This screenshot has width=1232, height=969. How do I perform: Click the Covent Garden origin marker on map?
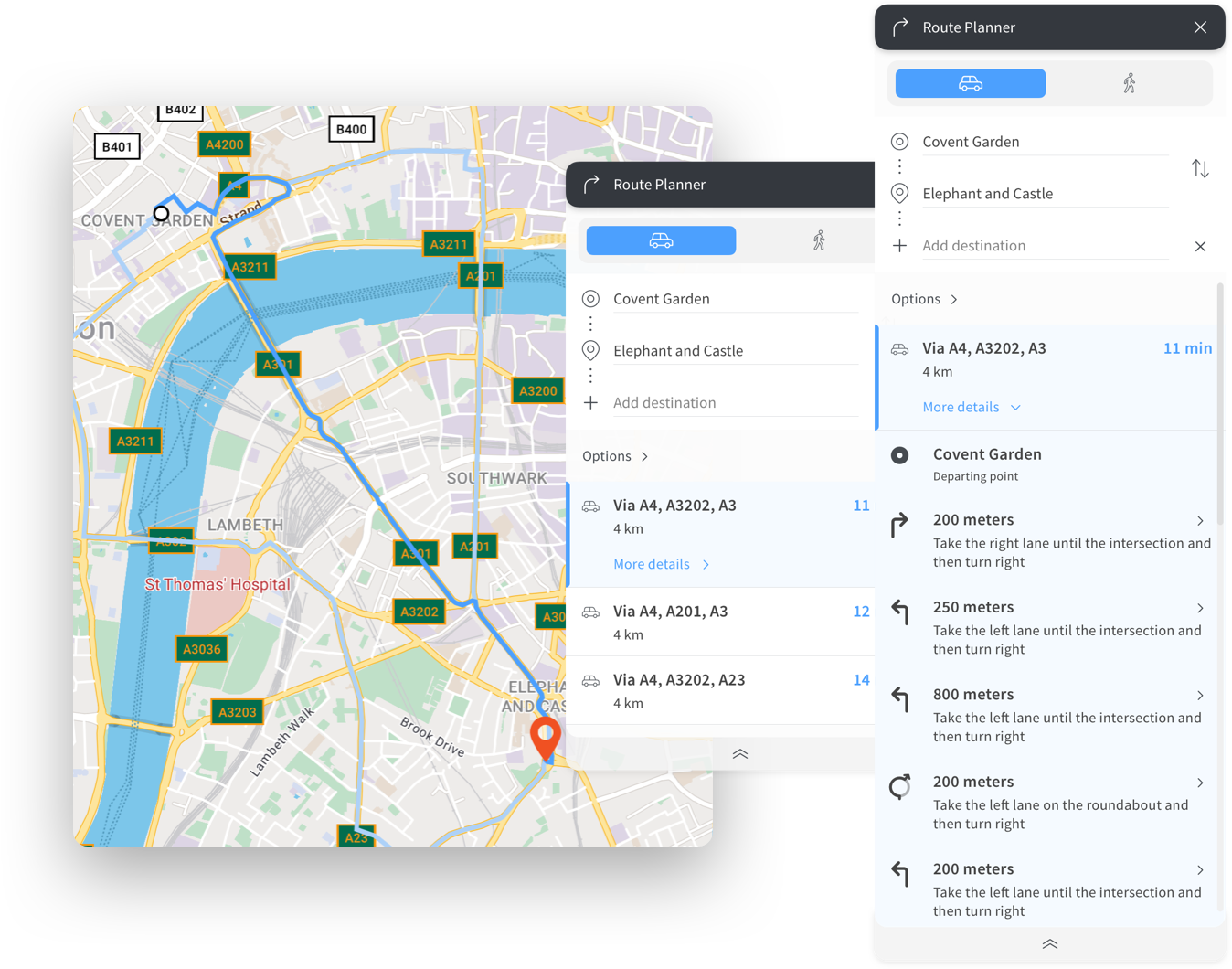click(x=162, y=214)
